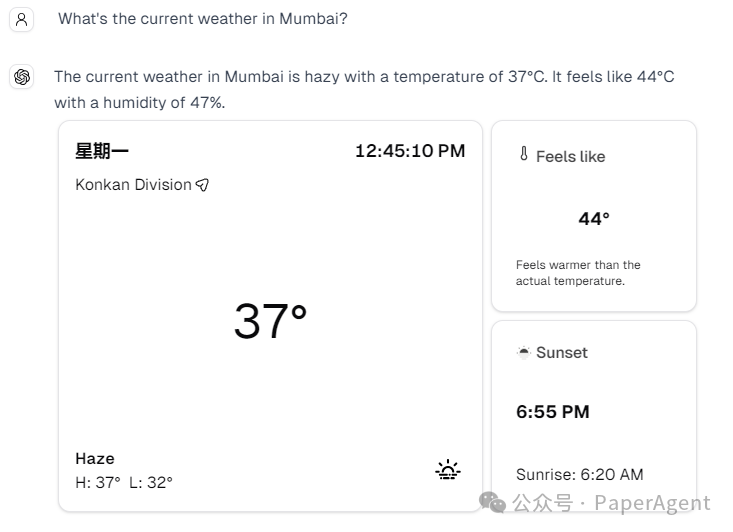Open the Feels like card title
Viewport: 733px width, 532px height.
click(570, 156)
